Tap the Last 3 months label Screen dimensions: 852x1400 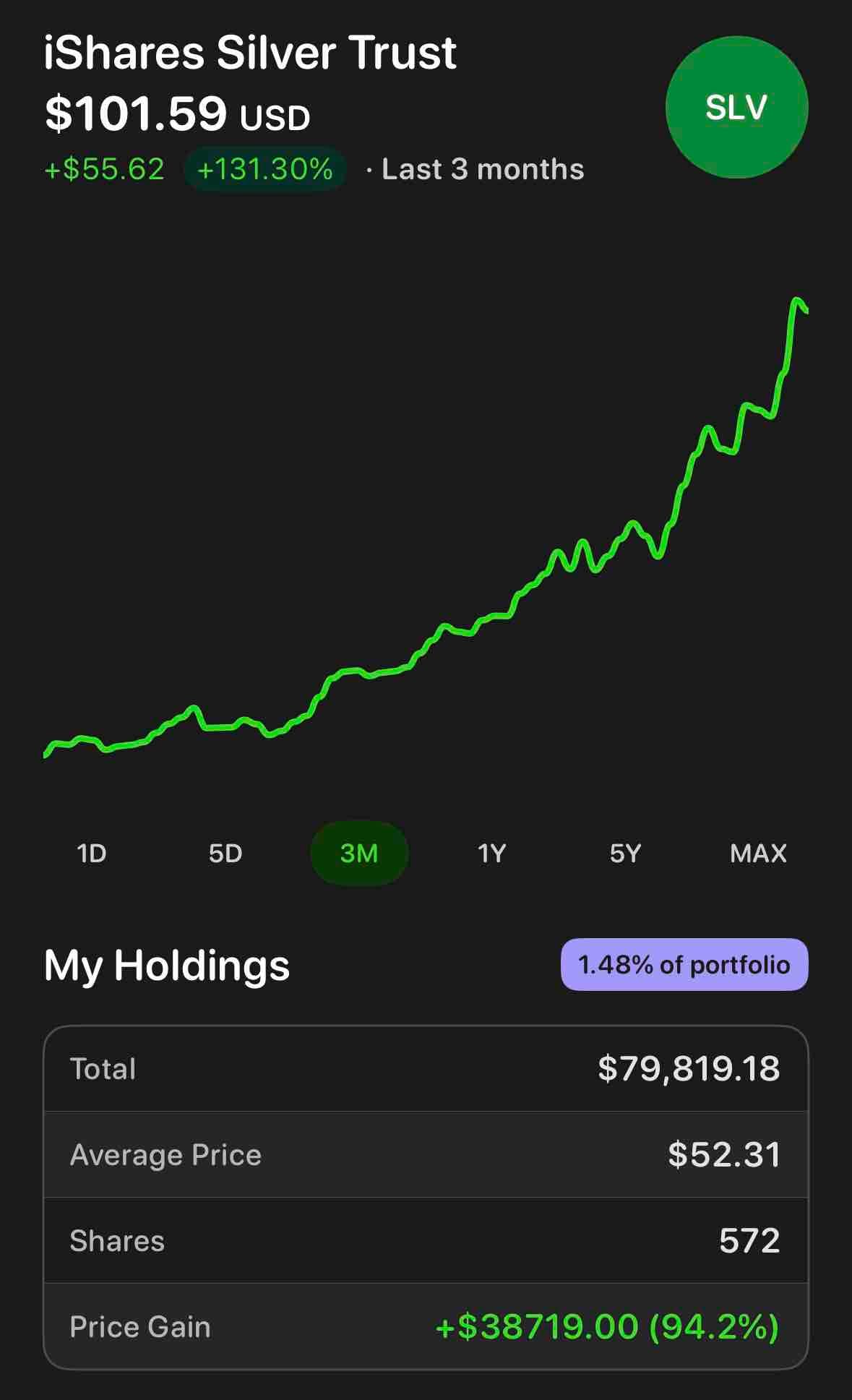pos(483,169)
